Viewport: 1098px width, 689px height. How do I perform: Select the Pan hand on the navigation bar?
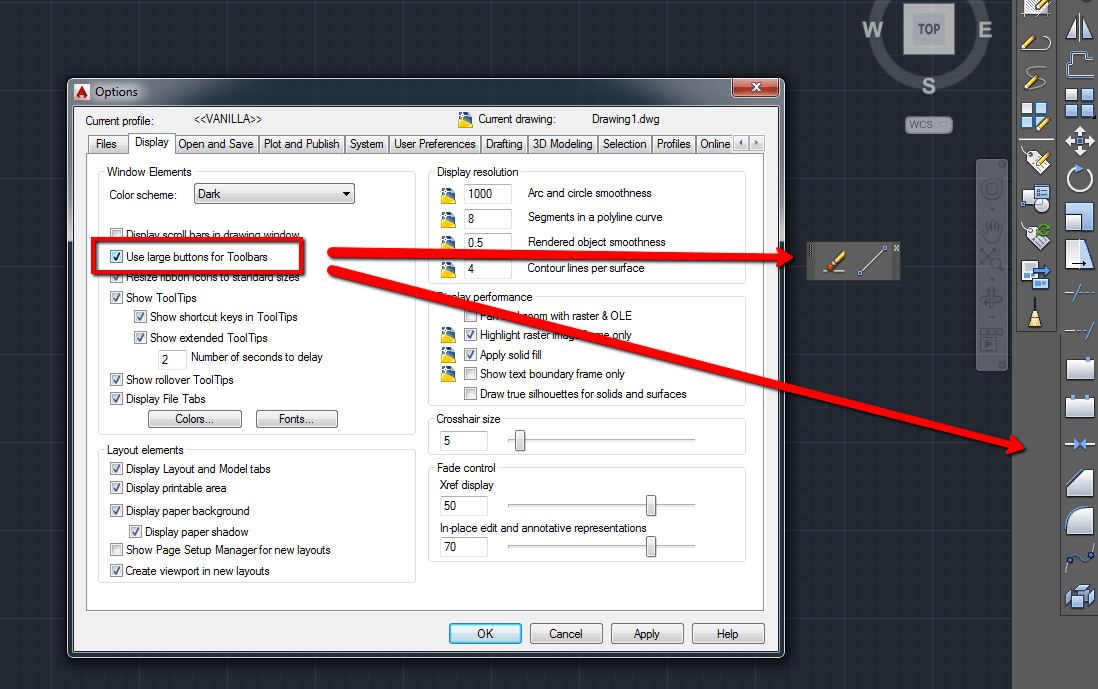click(x=992, y=230)
